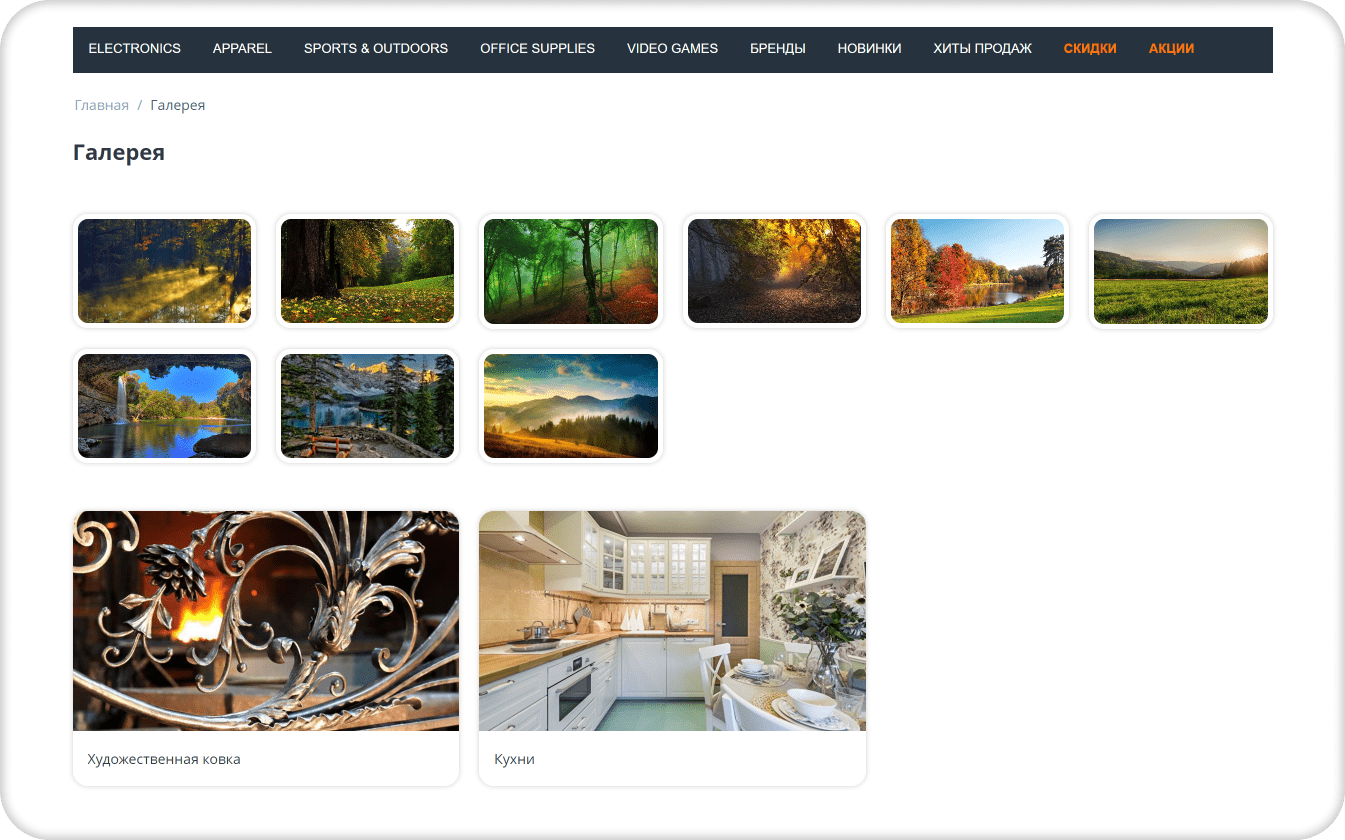1345x840 pixels.
Task: Select Office Supplies in navigation
Action: coord(537,48)
